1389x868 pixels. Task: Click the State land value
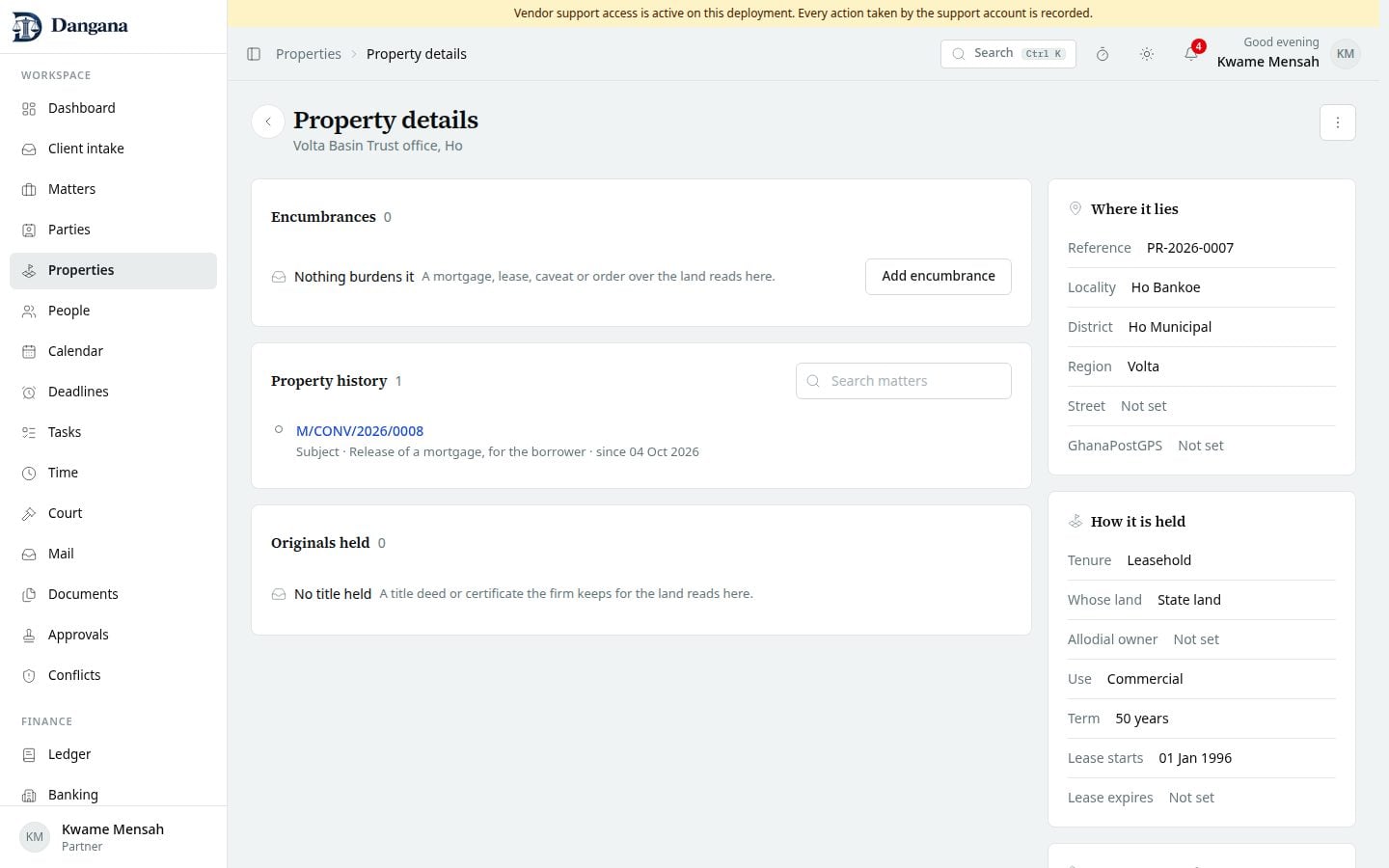click(x=1189, y=600)
